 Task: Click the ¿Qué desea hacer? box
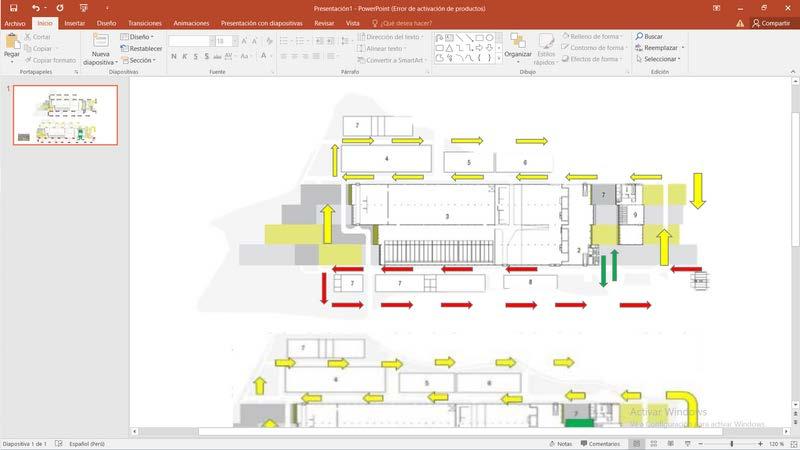point(402,23)
